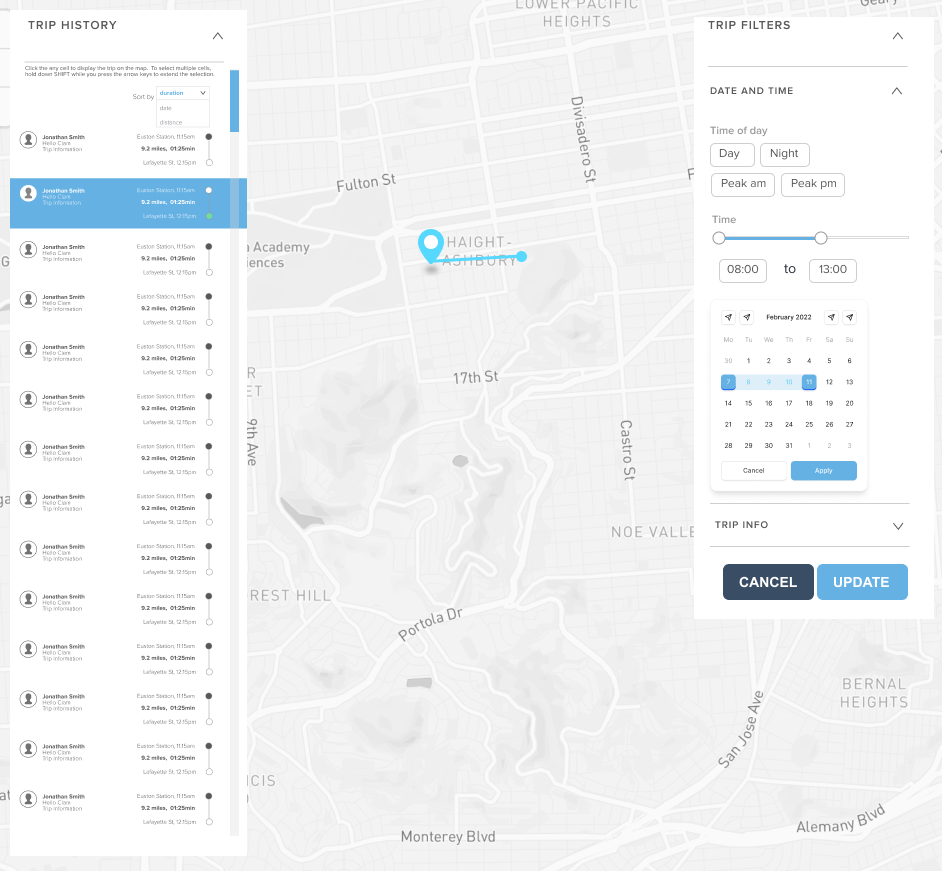Screen dimensions: 942x871
Task: Click the Update button in Trip Filters
Action: (x=861, y=581)
